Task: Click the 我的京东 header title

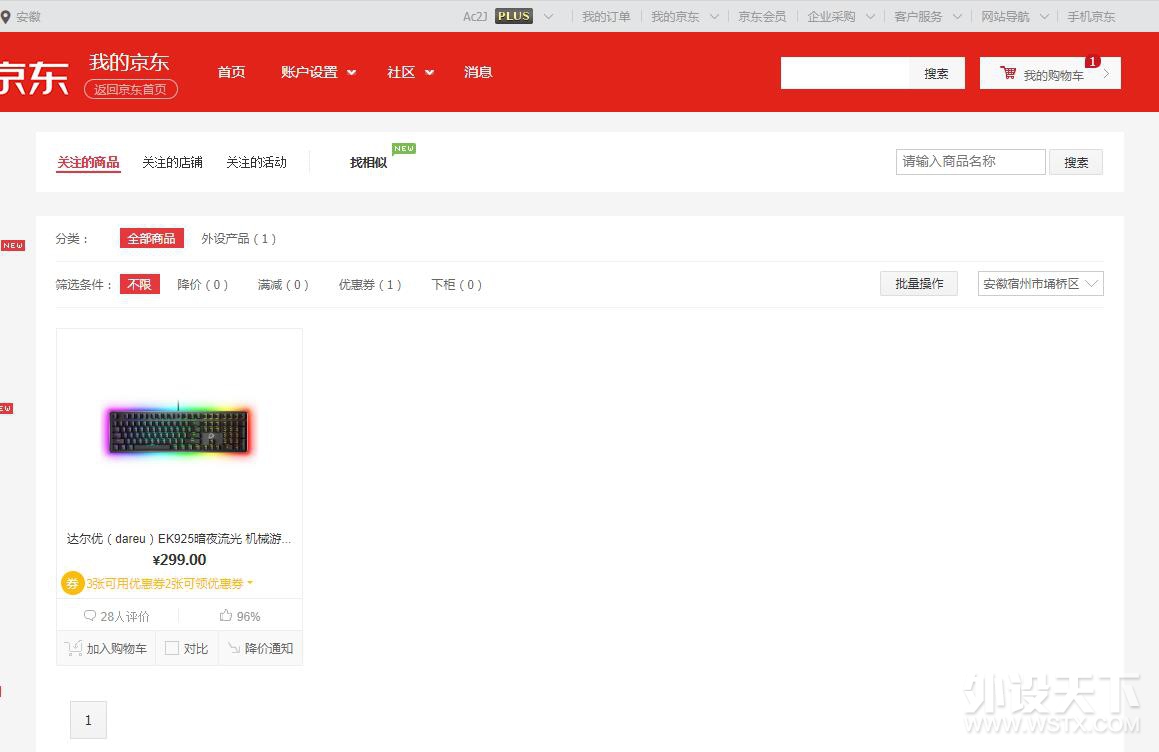Action: coord(129,62)
